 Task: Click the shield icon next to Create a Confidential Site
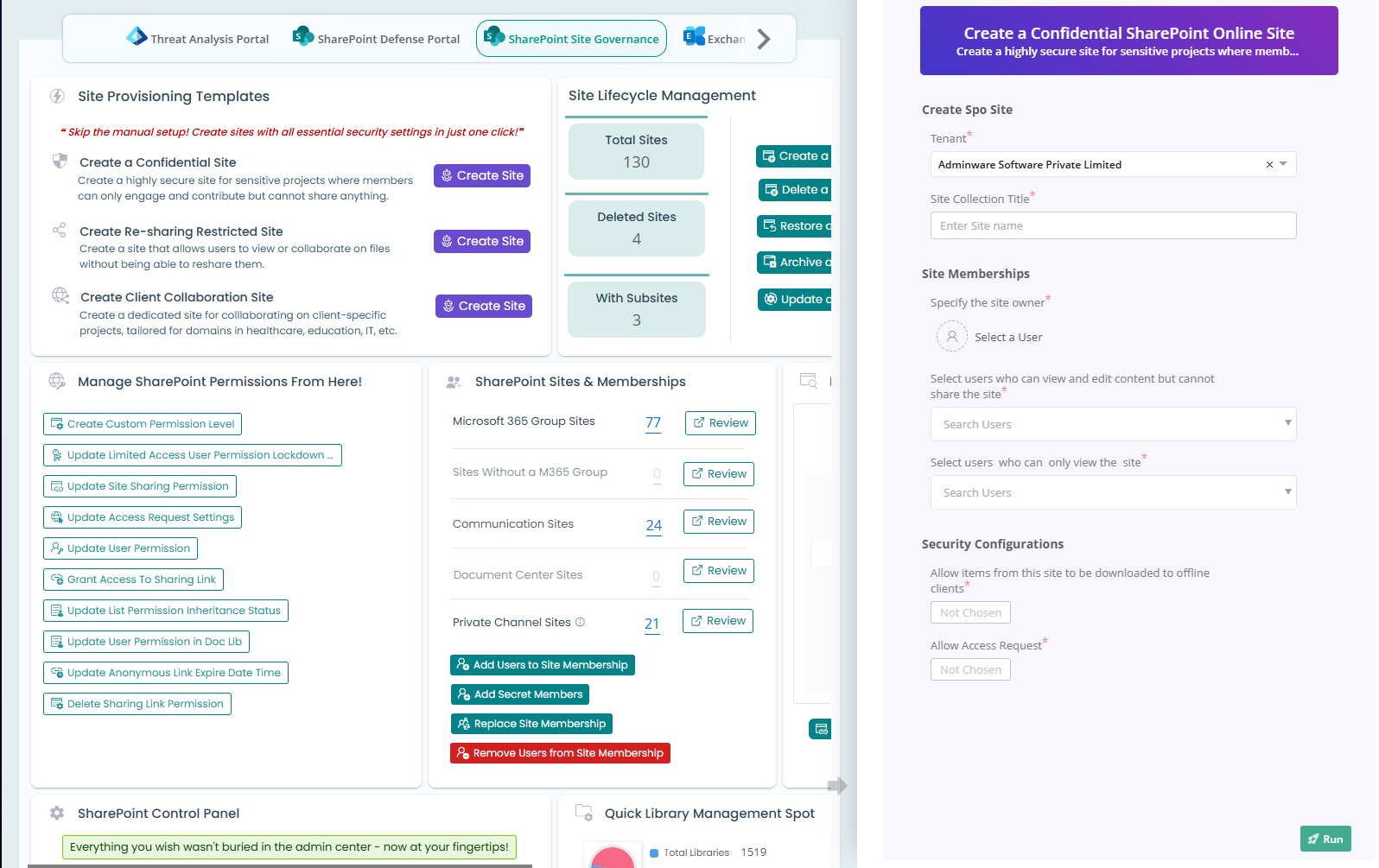coord(60,162)
